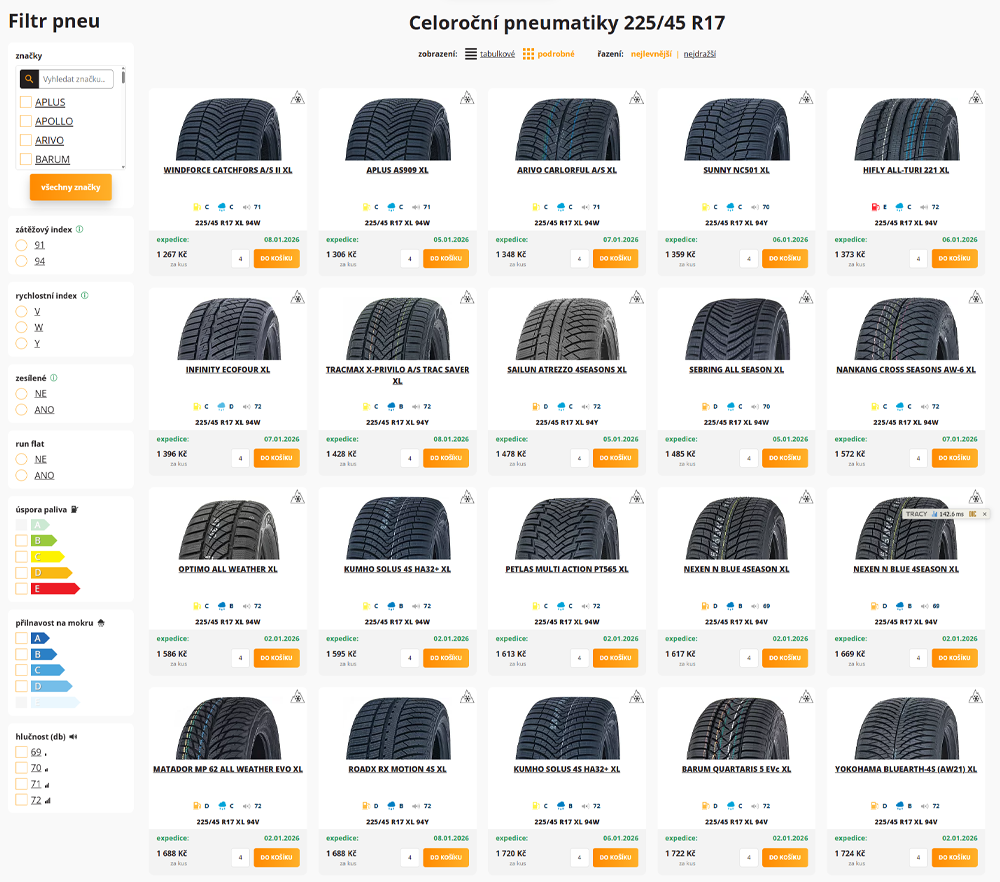This screenshot has height=882, width=1000.
Task: Select run flat ANO option
Action: (x=21, y=475)
